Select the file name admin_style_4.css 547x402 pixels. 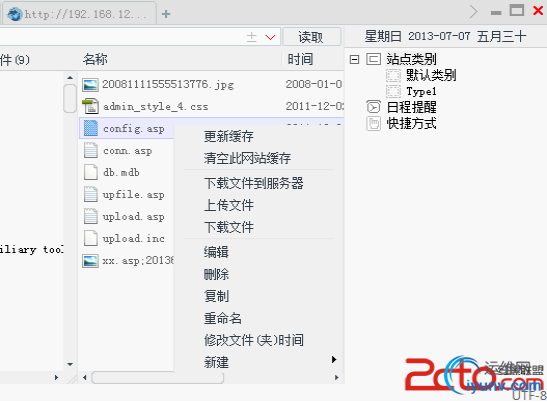(155, 106)
